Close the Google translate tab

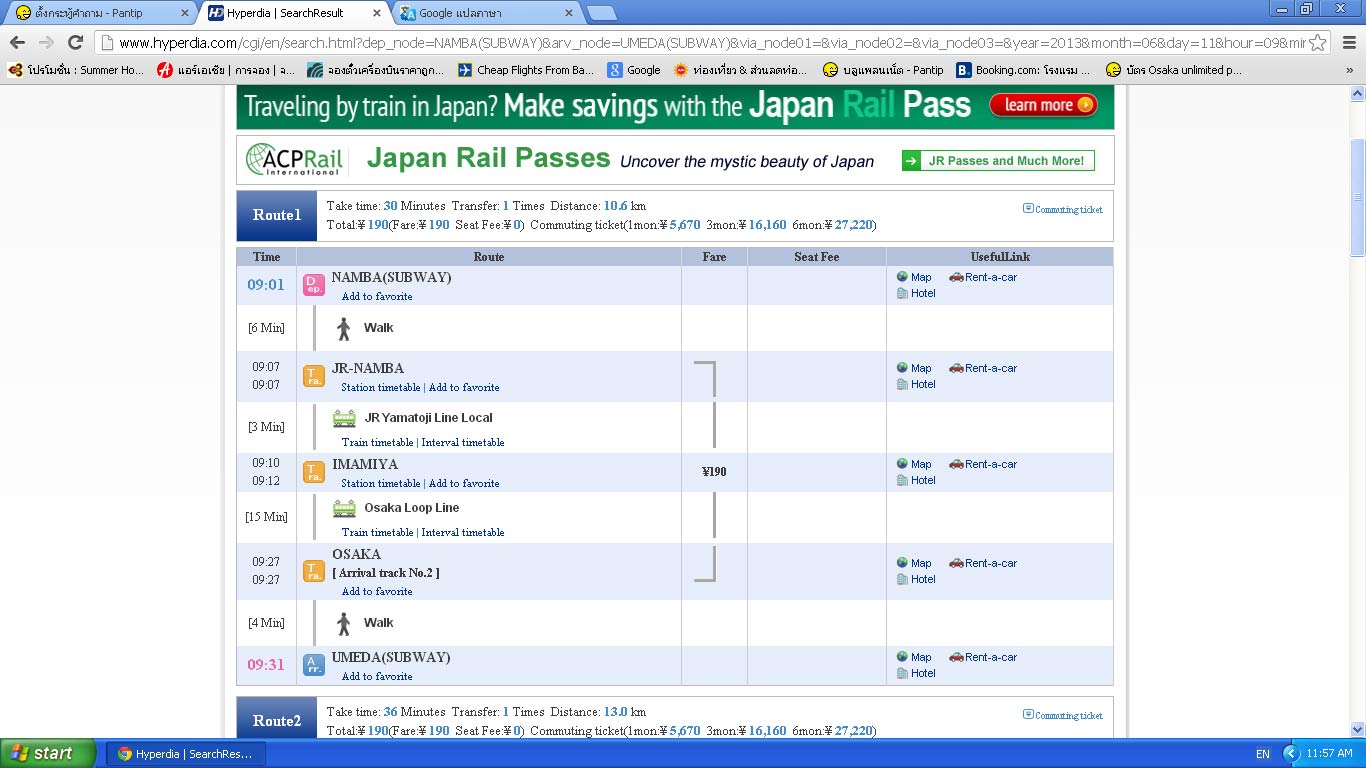point(569,13)
